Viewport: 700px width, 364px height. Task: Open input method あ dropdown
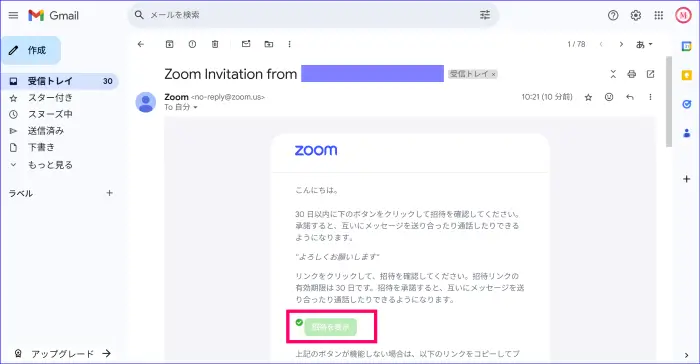coord(644,44)
